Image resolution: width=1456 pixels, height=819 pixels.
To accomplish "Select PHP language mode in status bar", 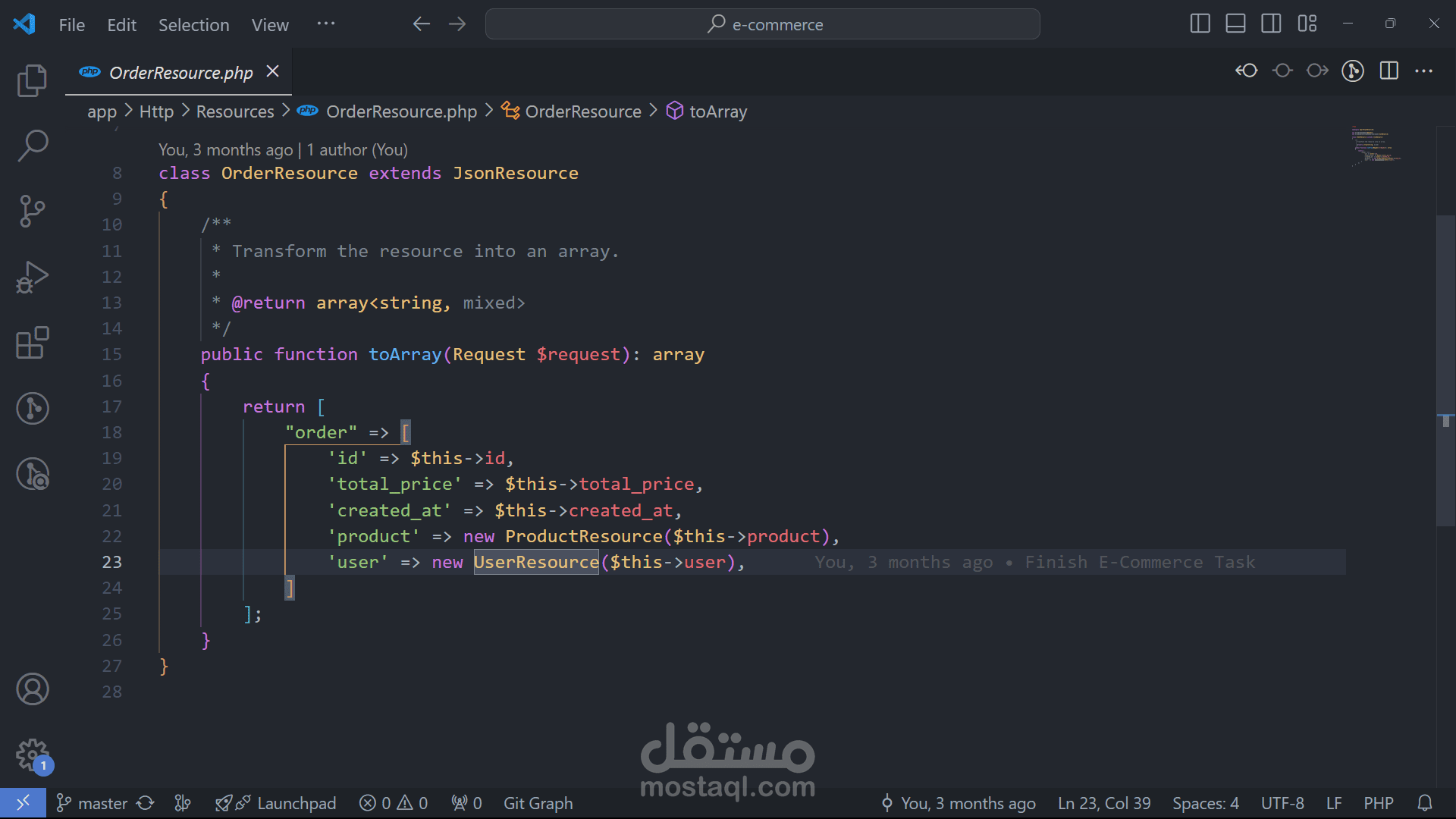I will (1378, 803).
